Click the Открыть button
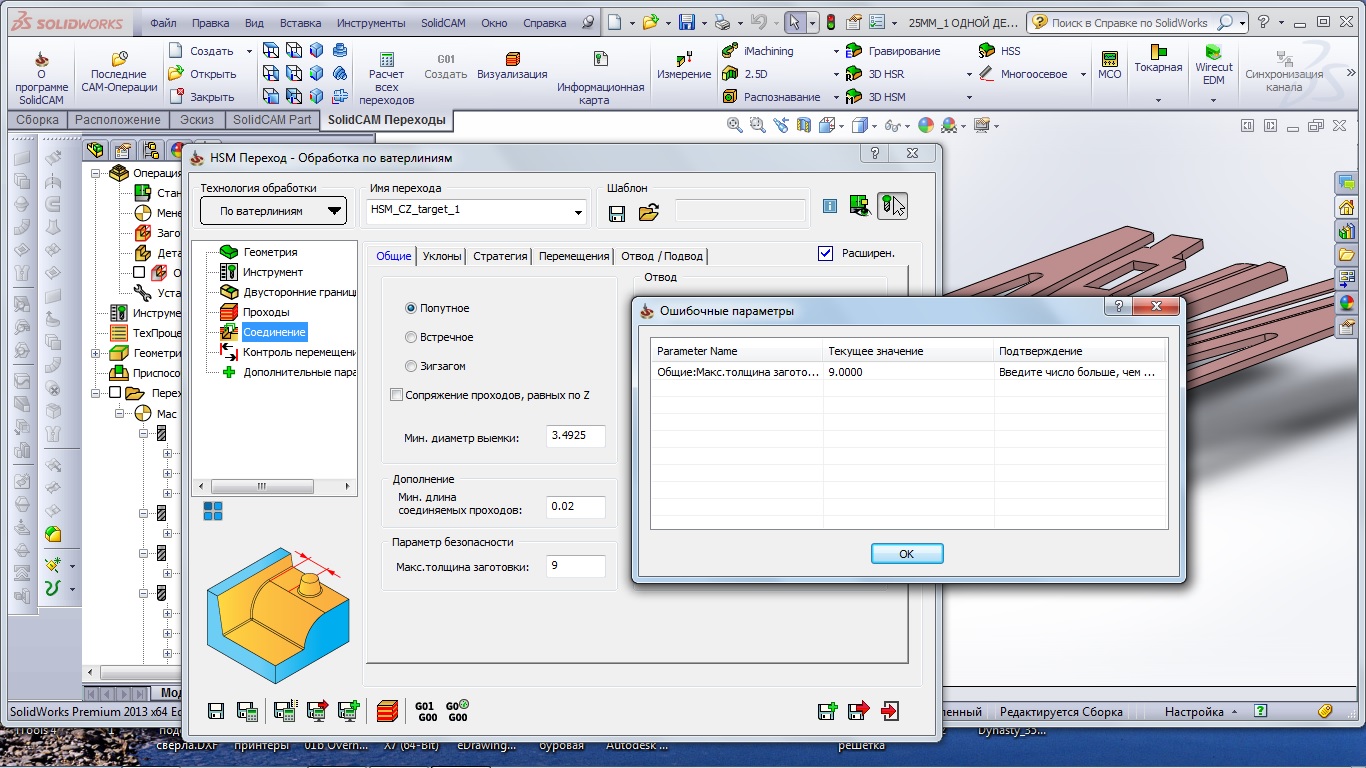Screen dimensions: 1366x768 [203, 74]
